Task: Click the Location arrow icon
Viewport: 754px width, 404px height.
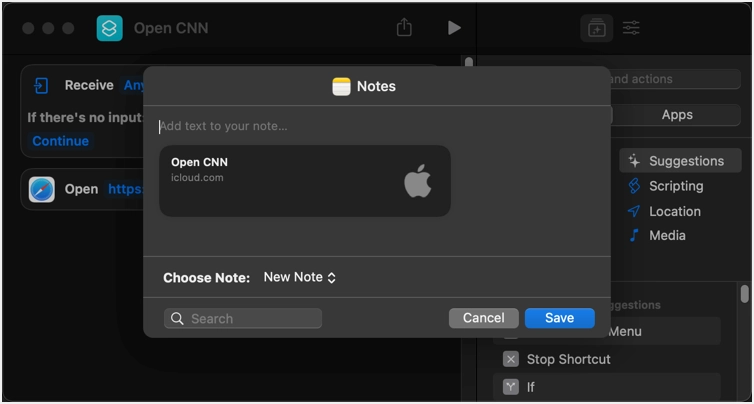Action: [x=634, y=211]
